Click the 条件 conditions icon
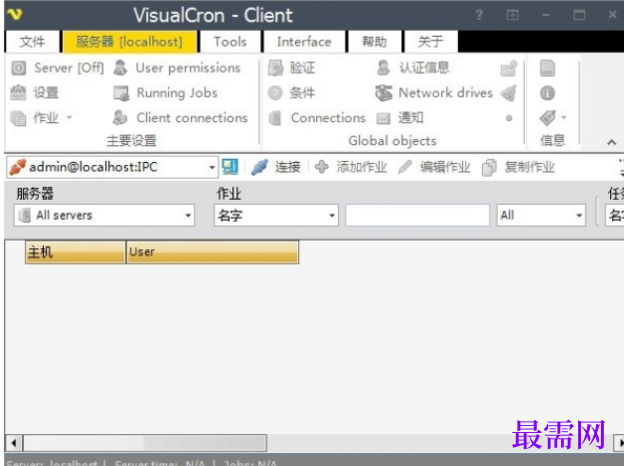Image resolution: width=624 pixels, height=466 pixels. (x=275, y=93)
